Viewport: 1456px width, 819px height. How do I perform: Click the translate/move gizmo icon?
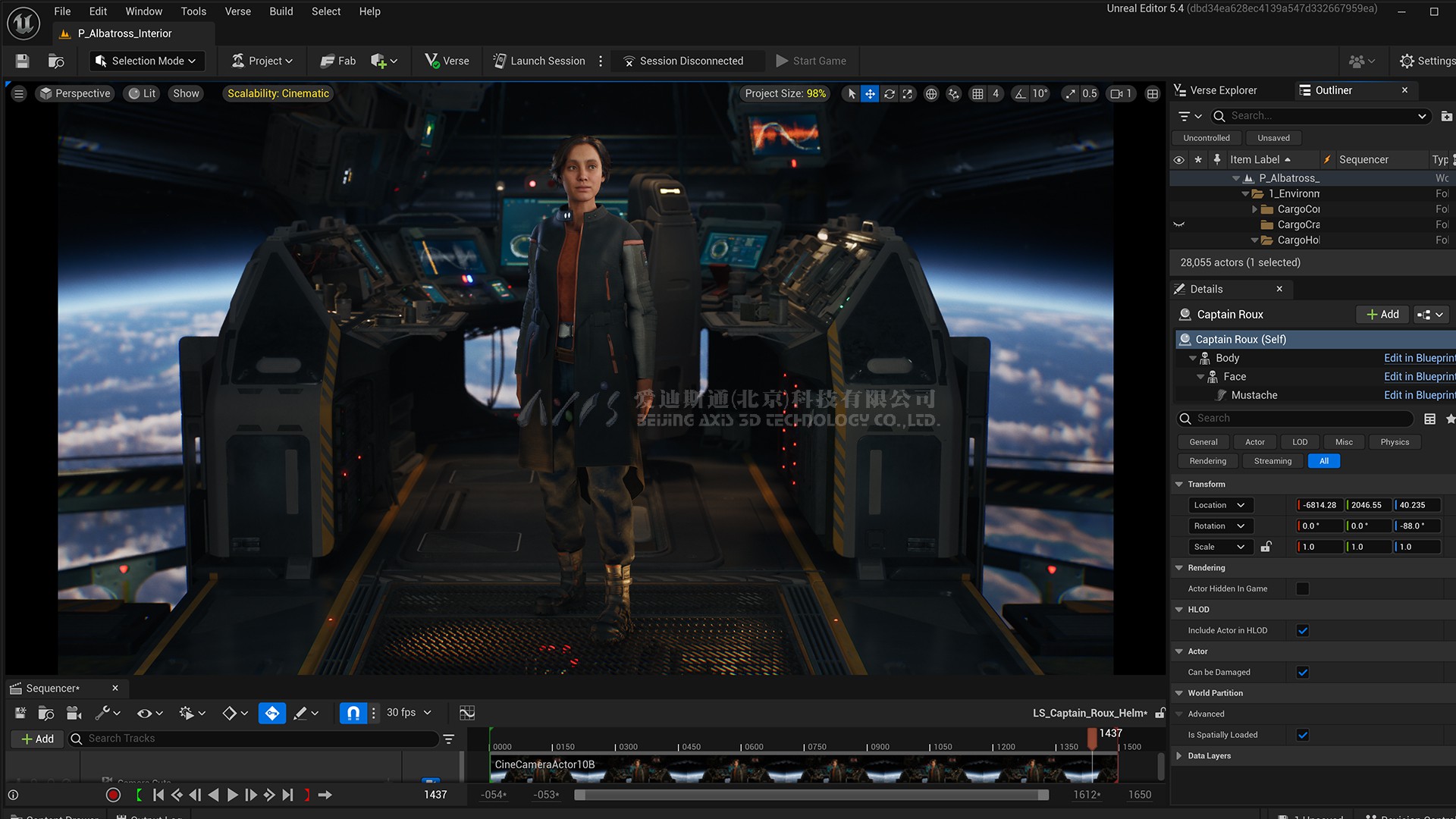[870, 93]
